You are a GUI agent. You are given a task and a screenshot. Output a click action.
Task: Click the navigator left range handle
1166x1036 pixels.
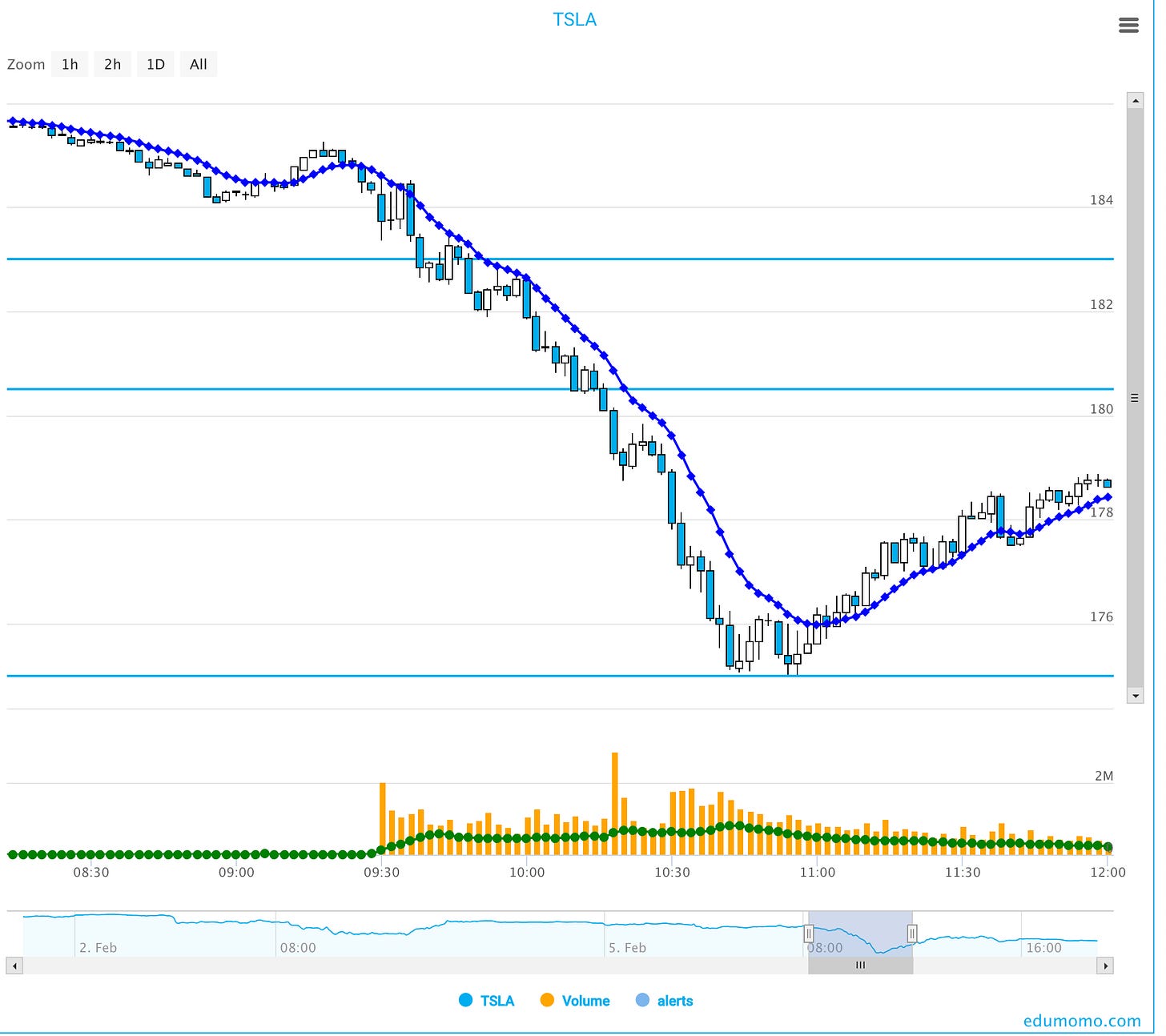click(x=809, y=934)
